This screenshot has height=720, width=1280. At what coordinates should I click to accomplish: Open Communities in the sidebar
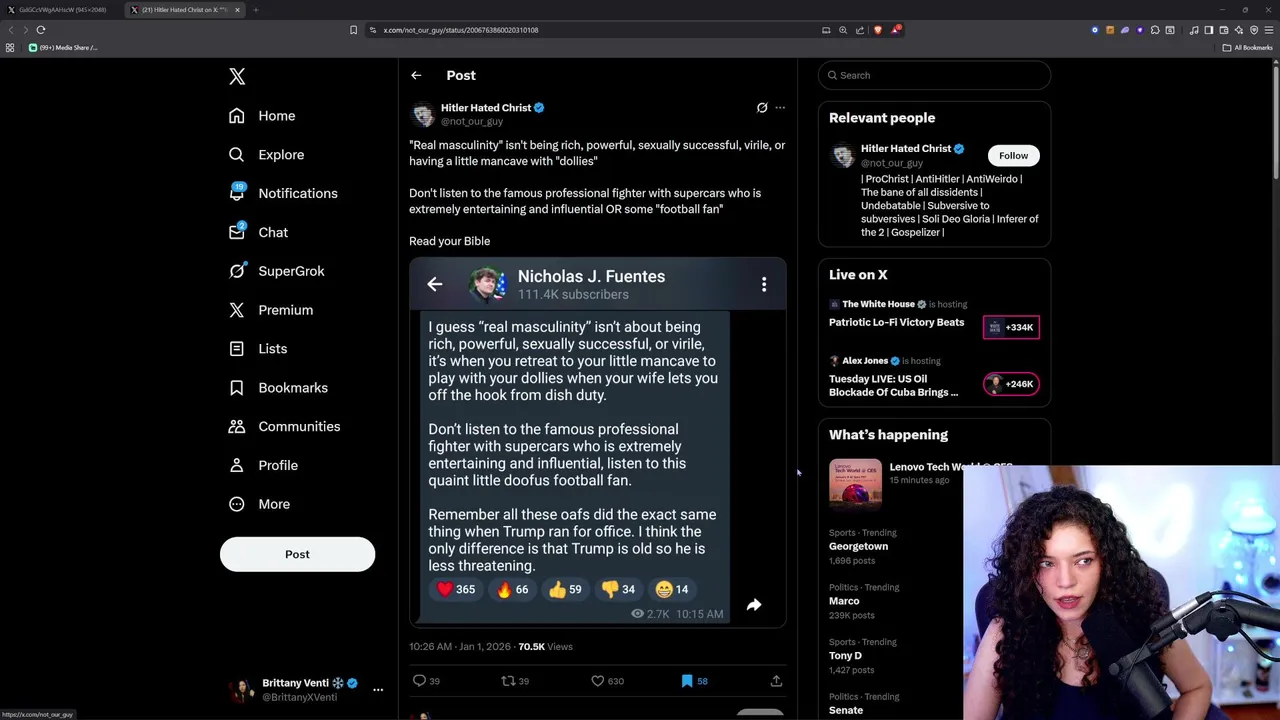[x=284, y=427]
